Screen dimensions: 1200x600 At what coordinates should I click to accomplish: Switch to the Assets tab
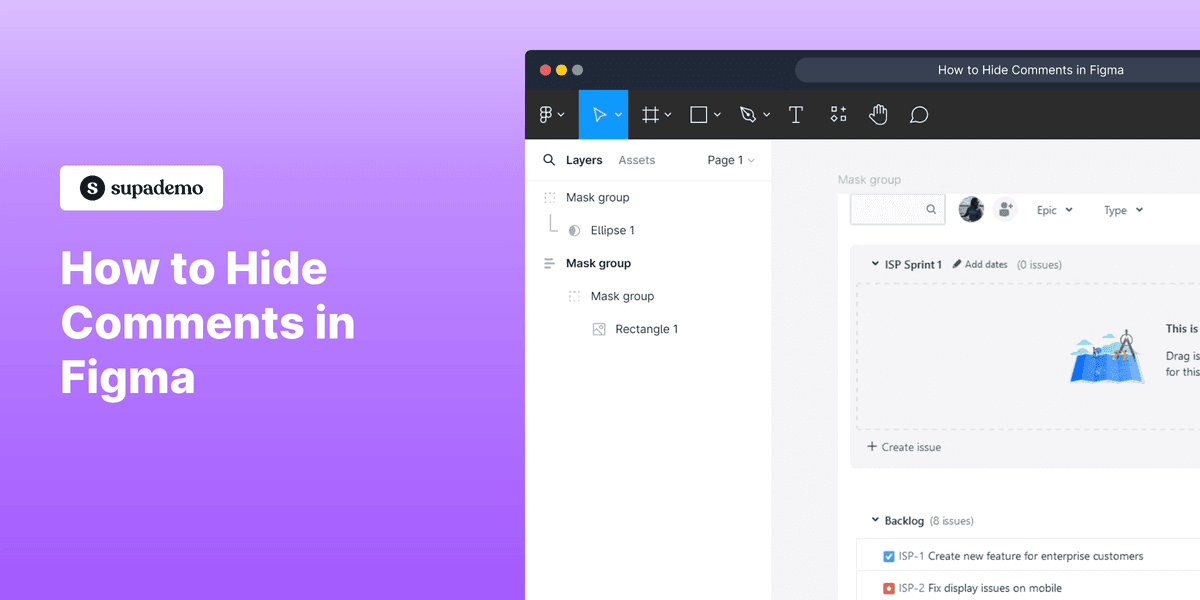point(639,159)
